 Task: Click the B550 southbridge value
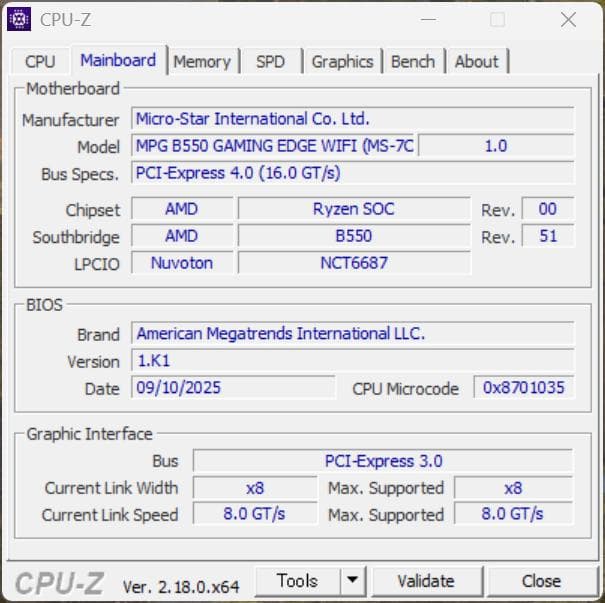click(x=354, y=236)
